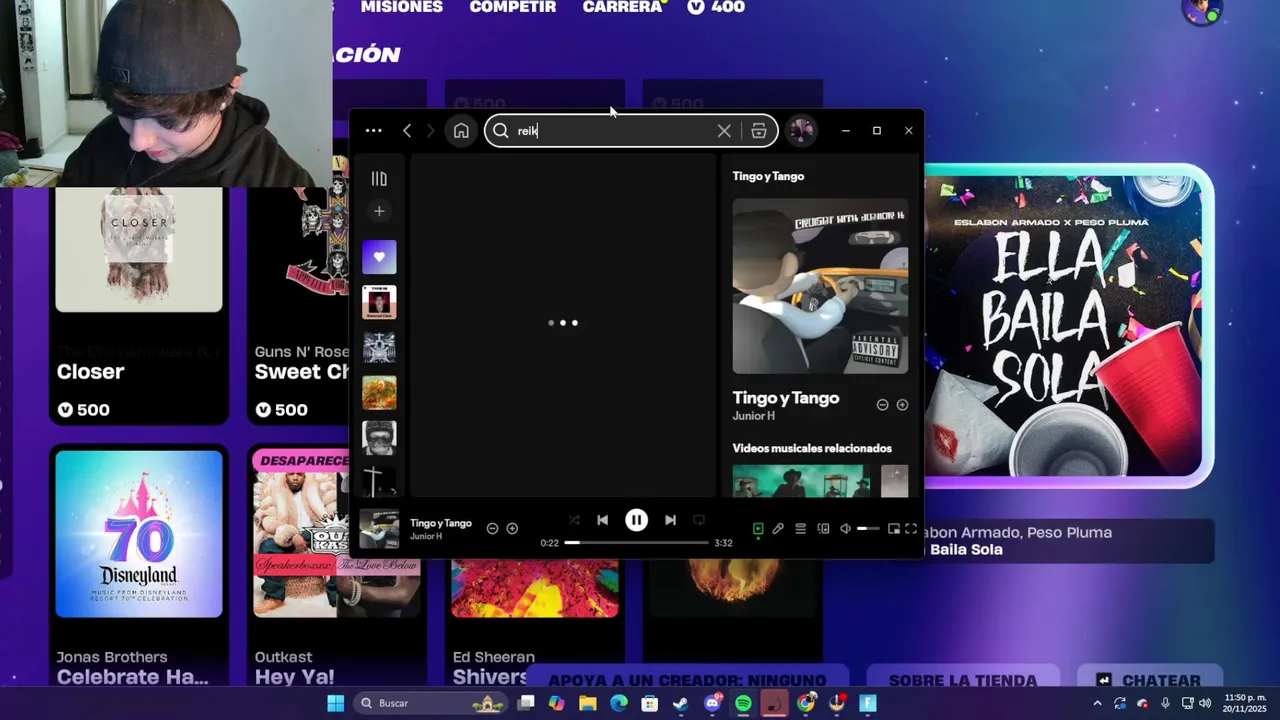Open the playlist with the orange food cover

coord(379,392)
